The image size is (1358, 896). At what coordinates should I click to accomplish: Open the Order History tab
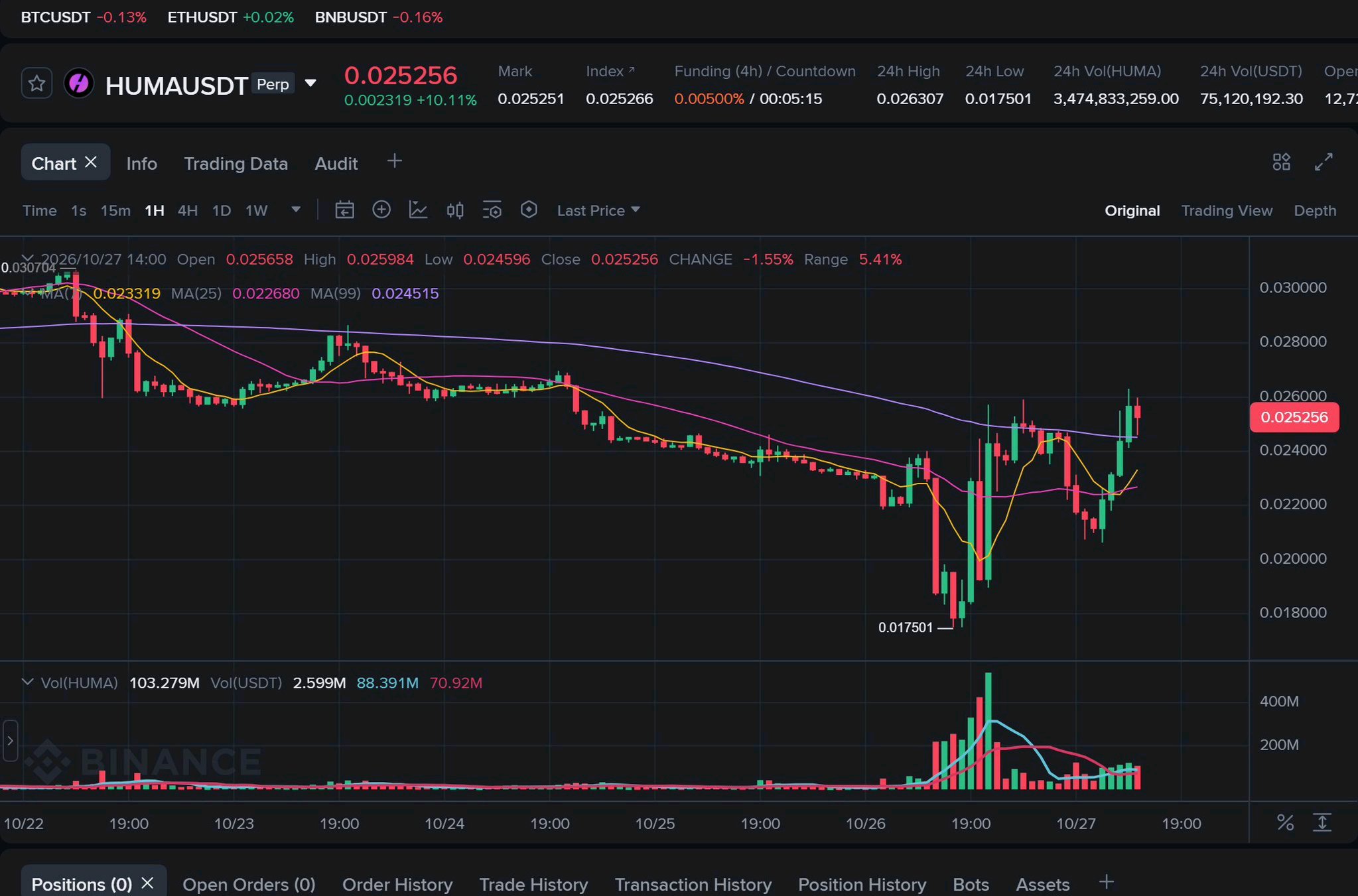tap(397, 884)
